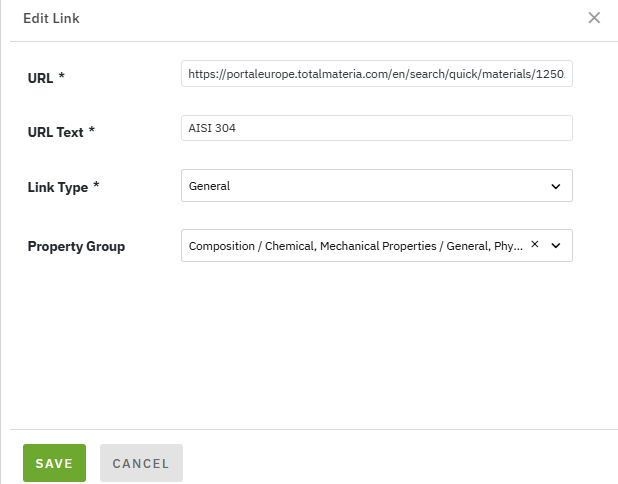Click the Link Type field label
The image size is (618, 484).
[x=57, y=187]
